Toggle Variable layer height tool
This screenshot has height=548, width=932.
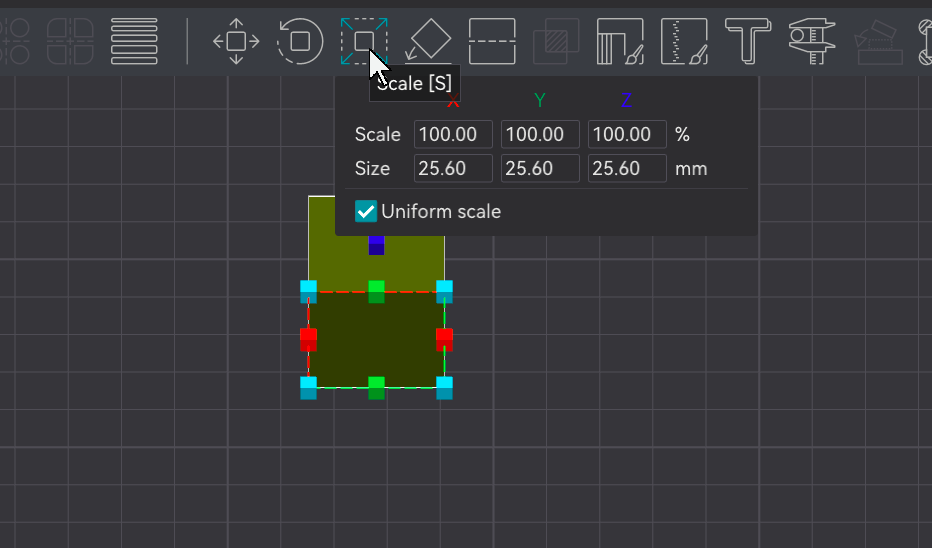(x=134, y=42)
